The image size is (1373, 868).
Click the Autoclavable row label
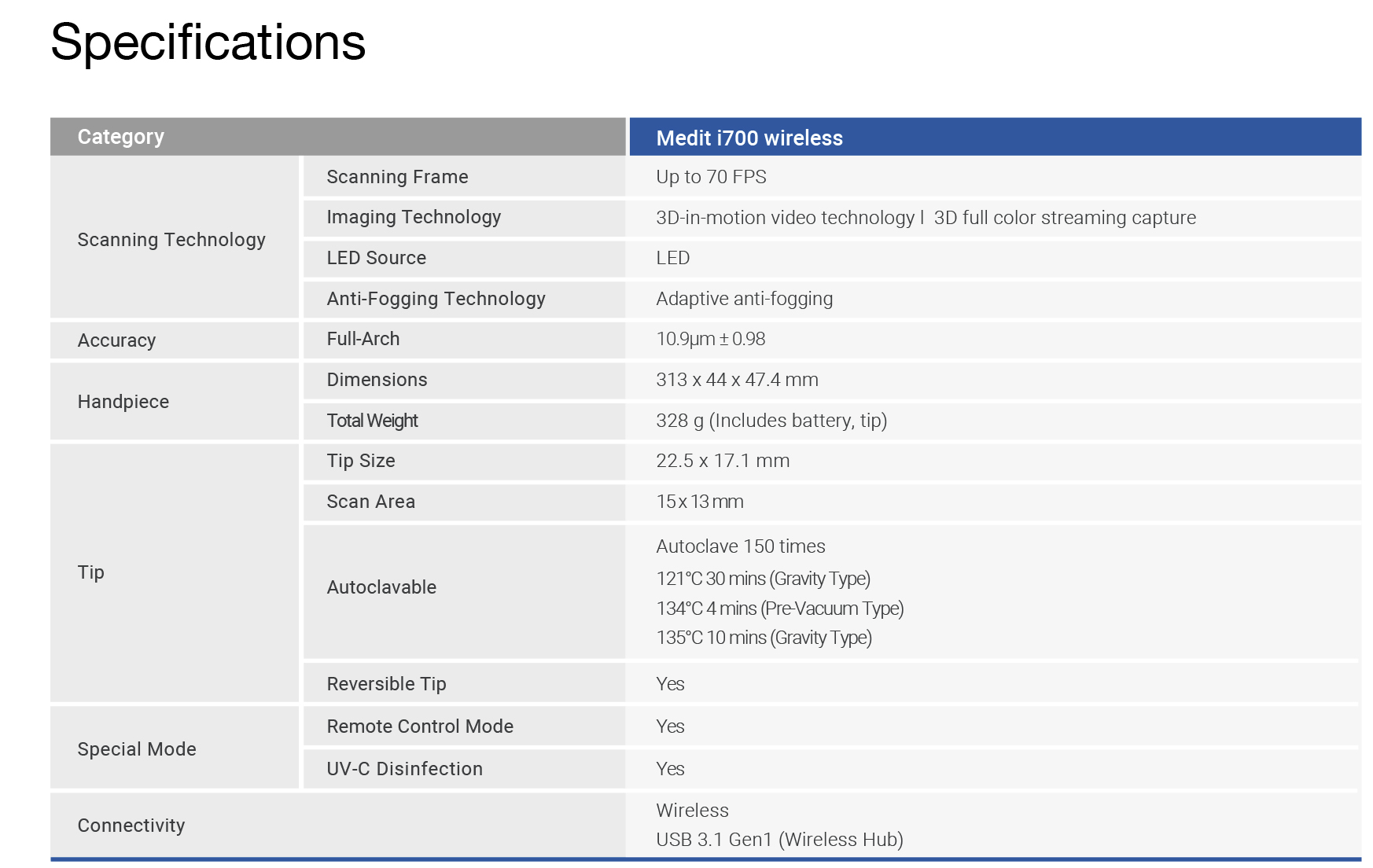click(x=381, y=587)
